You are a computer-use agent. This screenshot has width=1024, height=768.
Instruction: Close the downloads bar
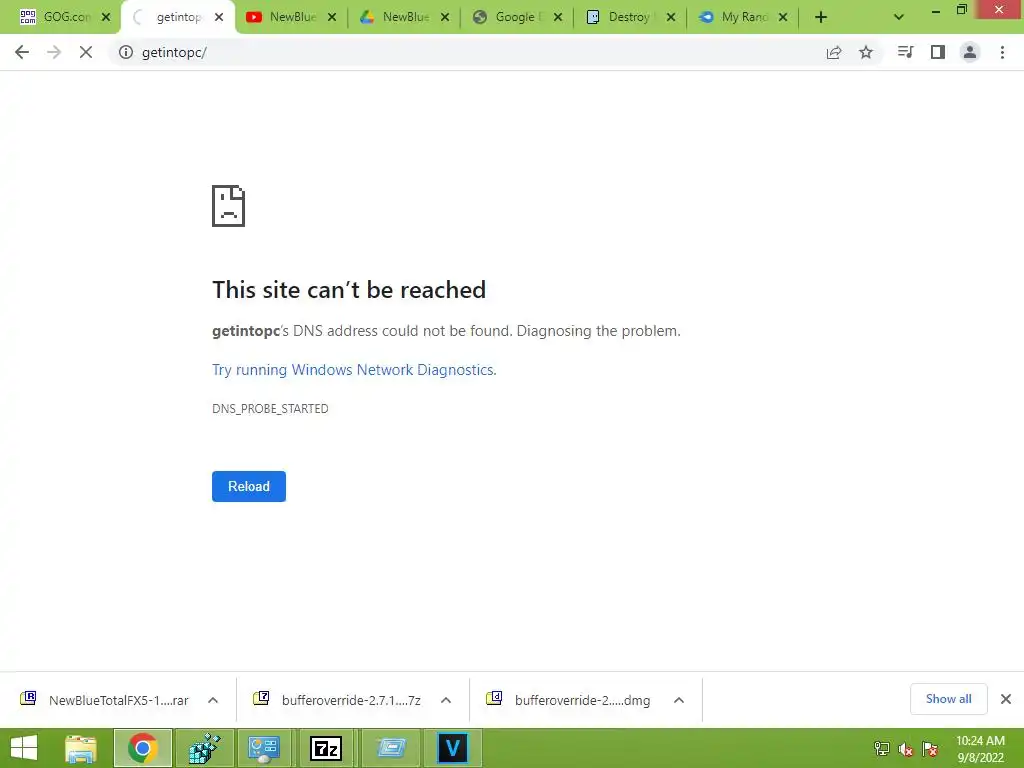point(1006,699)
